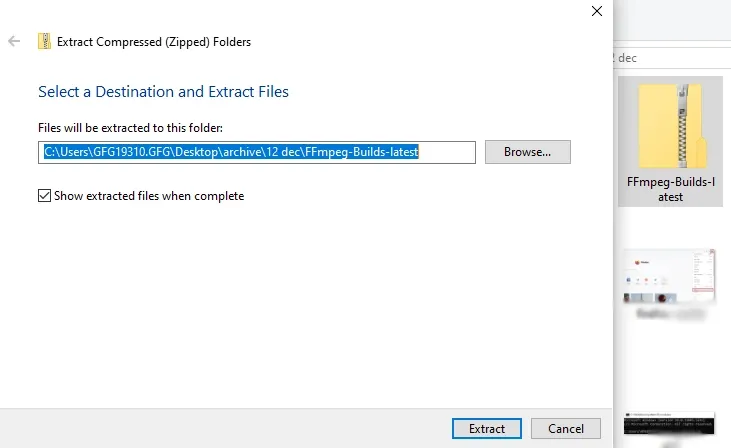Click the zipped folder icon in the title bar

[x=44, y=41]
